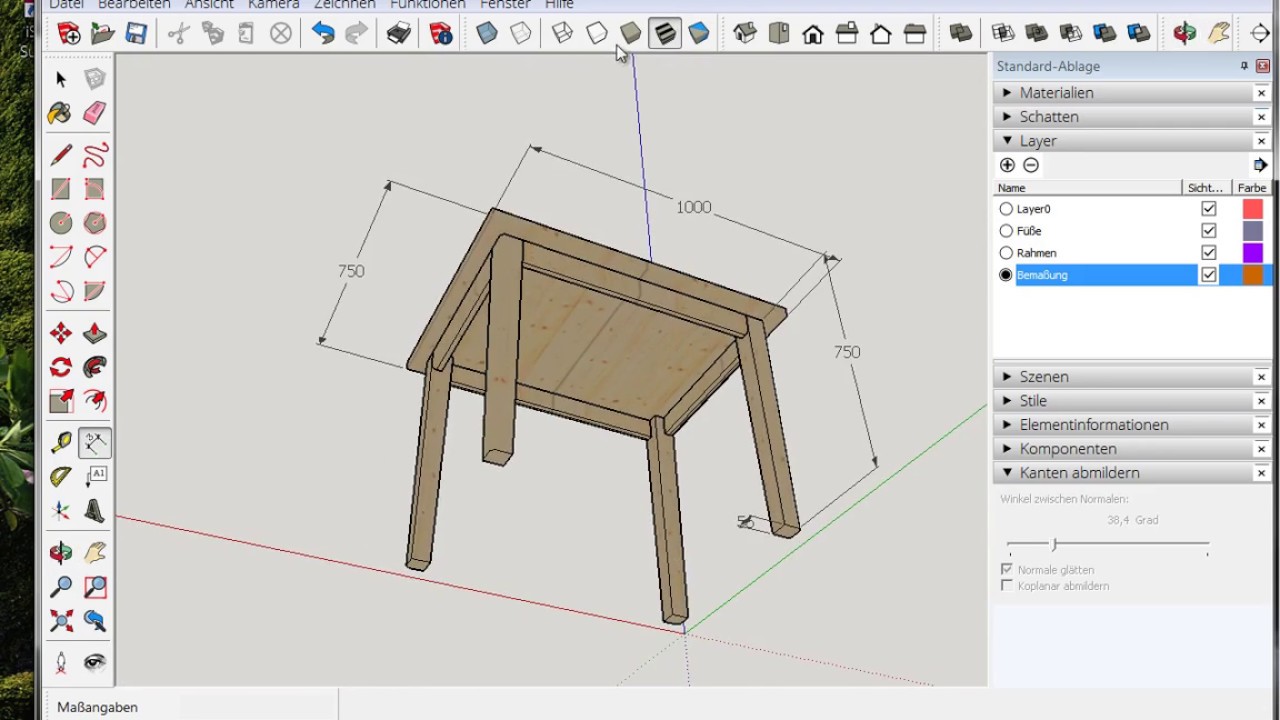Add a new layer with plus button
This screenshot has width=1280, height=720.
pyautogui.click(x=1007, y=165)
